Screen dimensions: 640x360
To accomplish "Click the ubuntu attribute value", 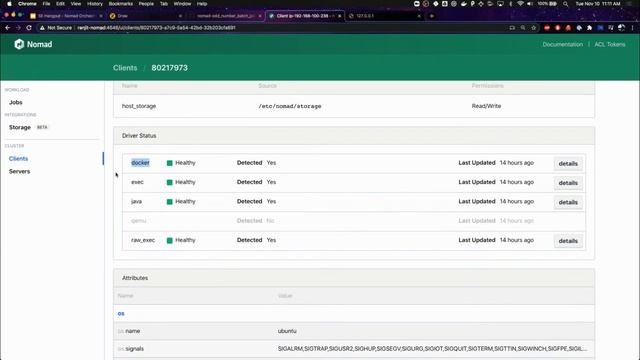I will [x=287, y=331].
